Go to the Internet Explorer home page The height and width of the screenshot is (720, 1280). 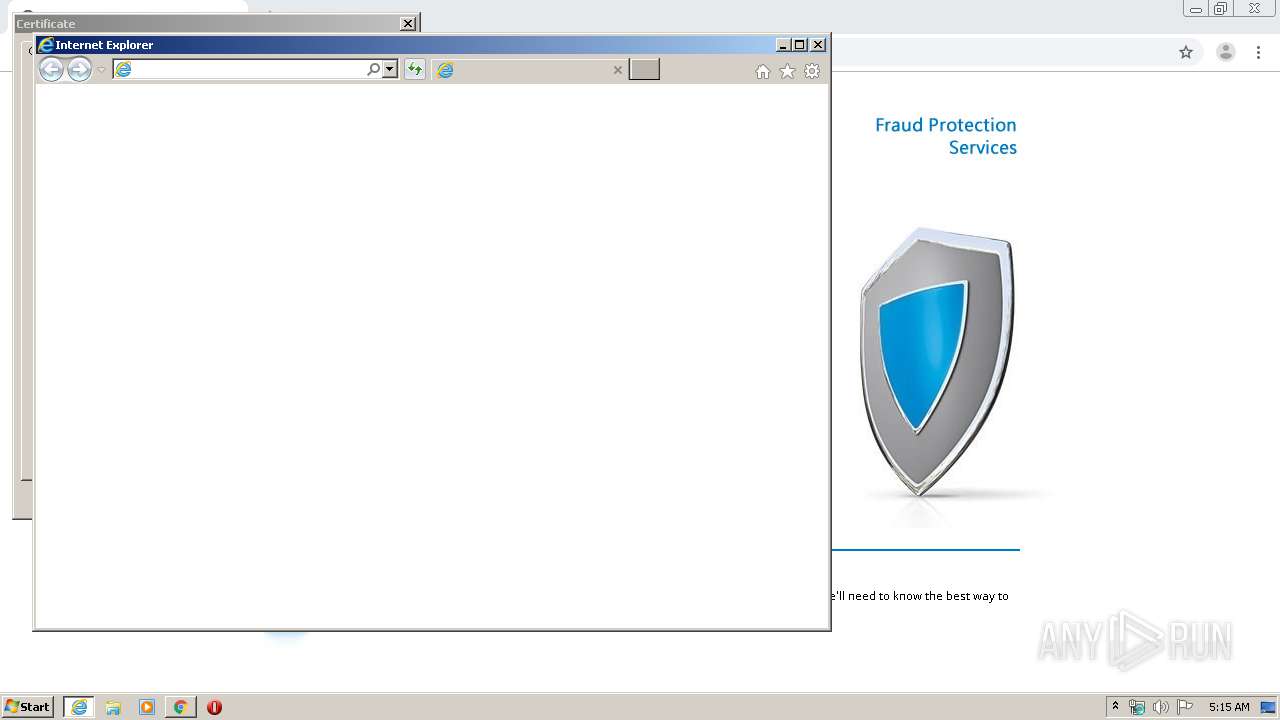pos(763,71)
